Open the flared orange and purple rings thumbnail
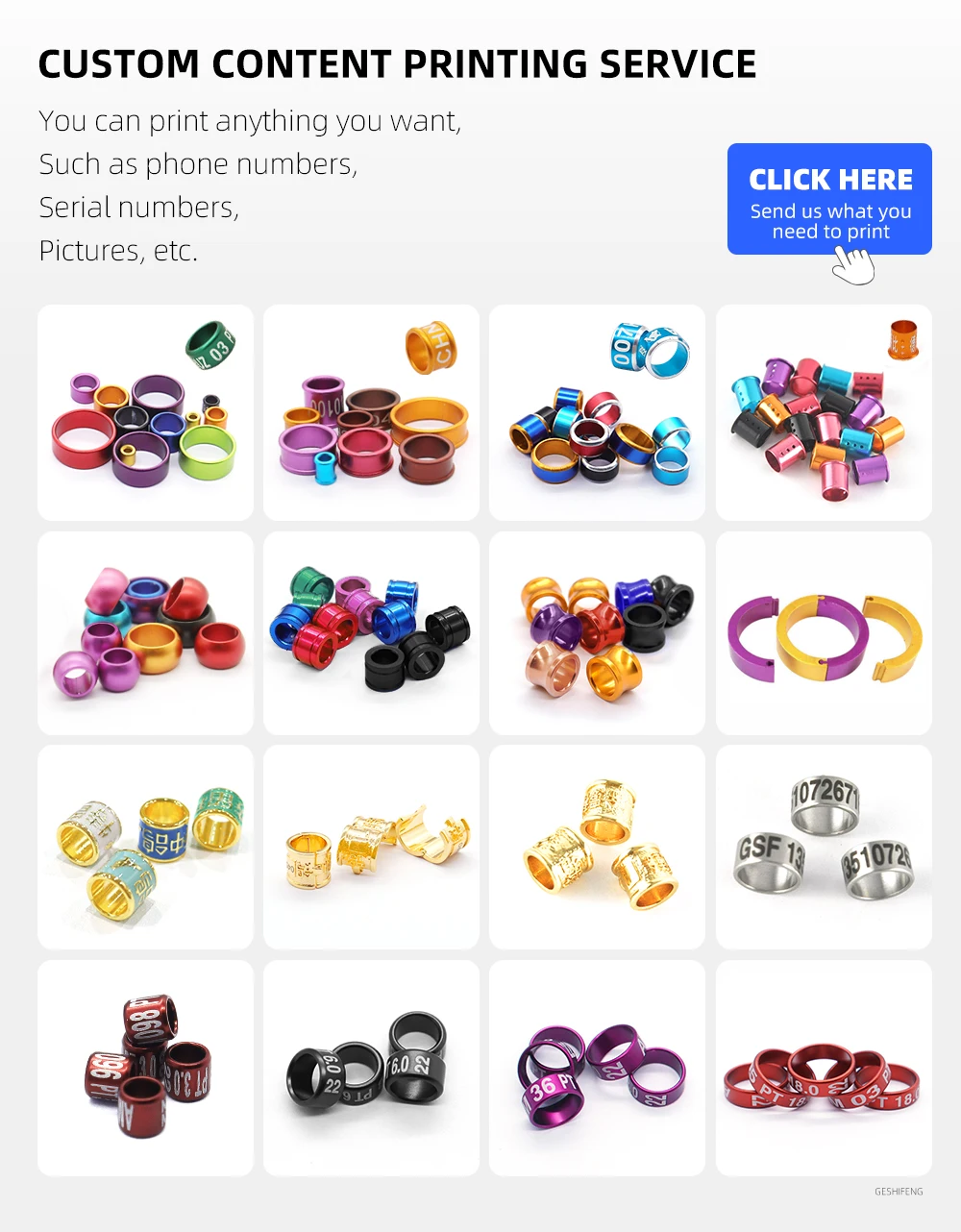Viewport: 961px width, 1232px height. (x=597, y=633)
